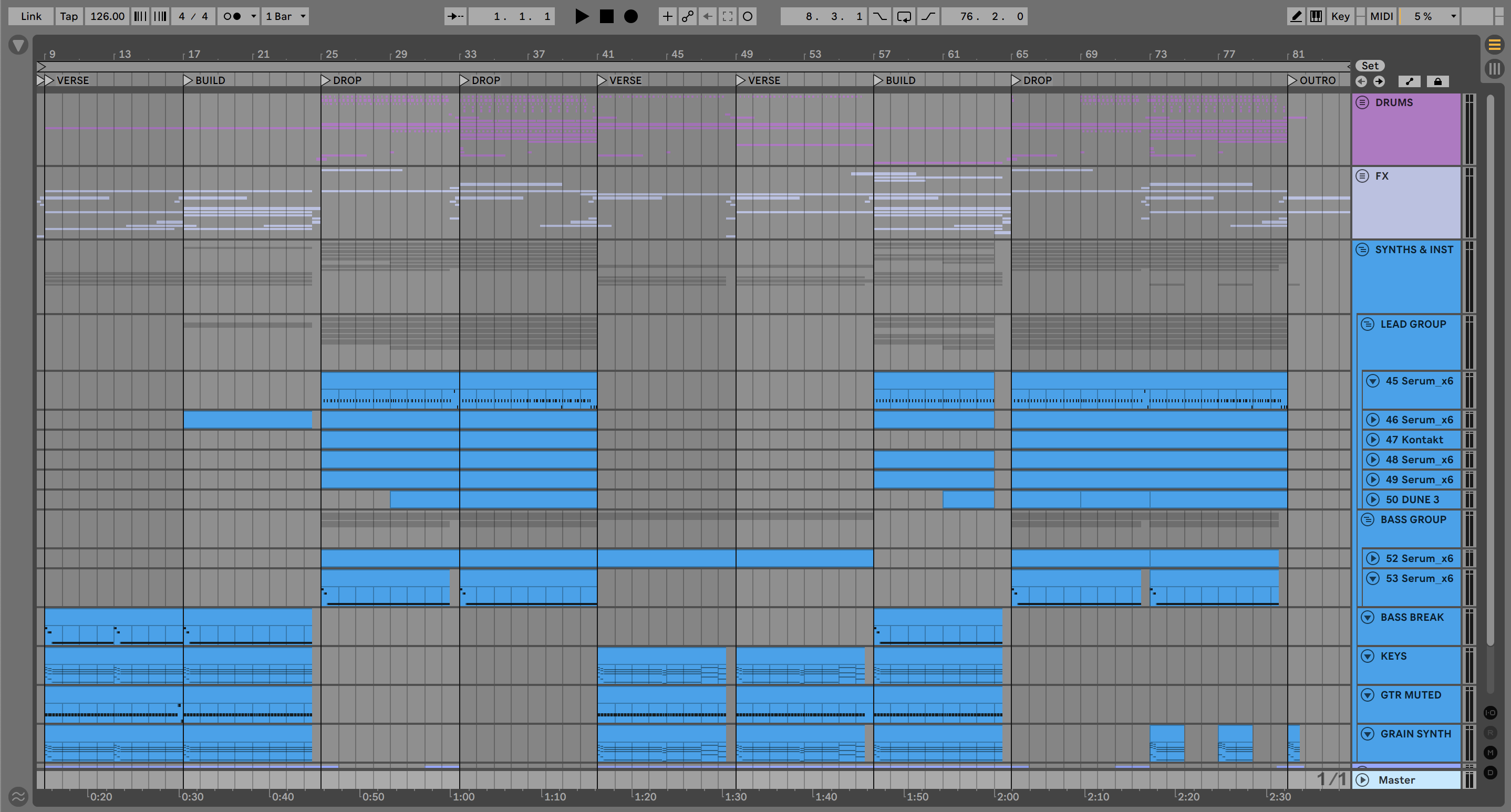Toggle the Automation Arm button
The height and width of the screenshot is (812, 1511).
687,16
